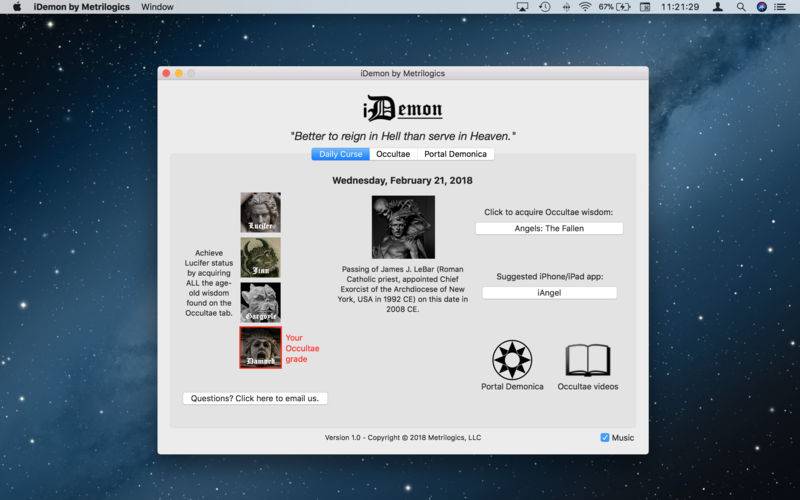
Task: Click the Jinn grade image
Action: [x=260, y=257]
